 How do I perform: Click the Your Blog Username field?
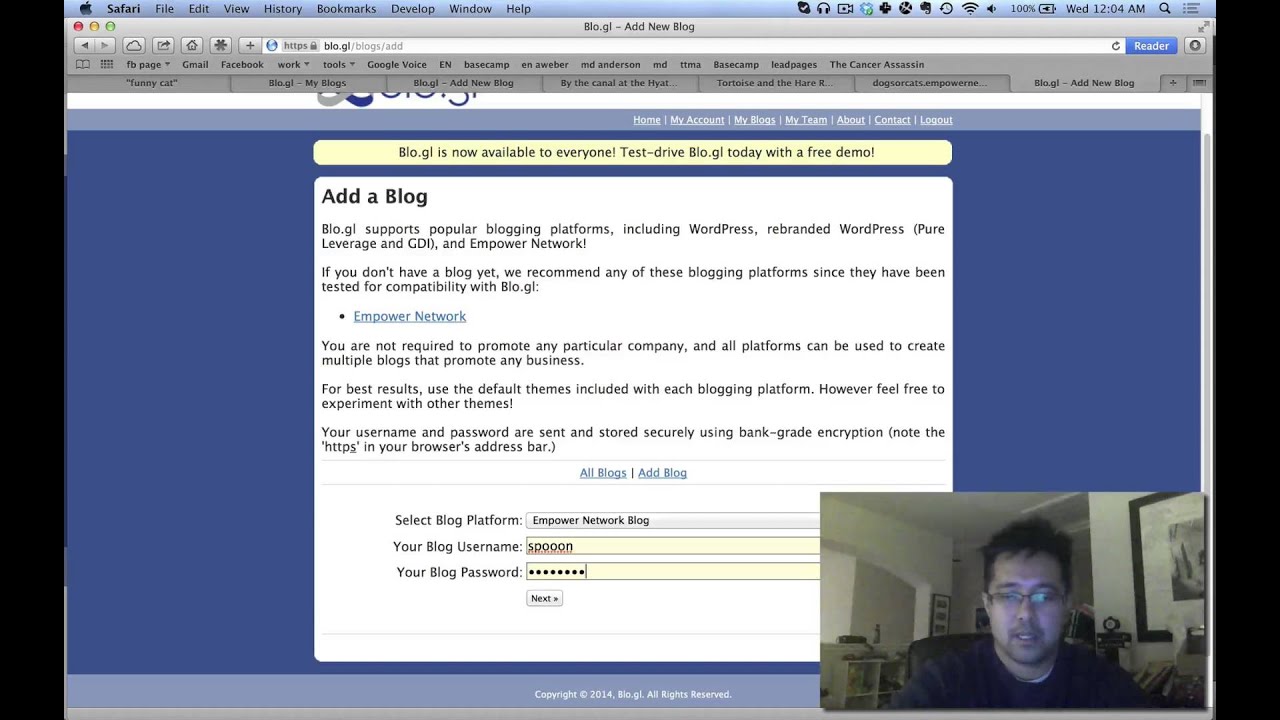673,546
